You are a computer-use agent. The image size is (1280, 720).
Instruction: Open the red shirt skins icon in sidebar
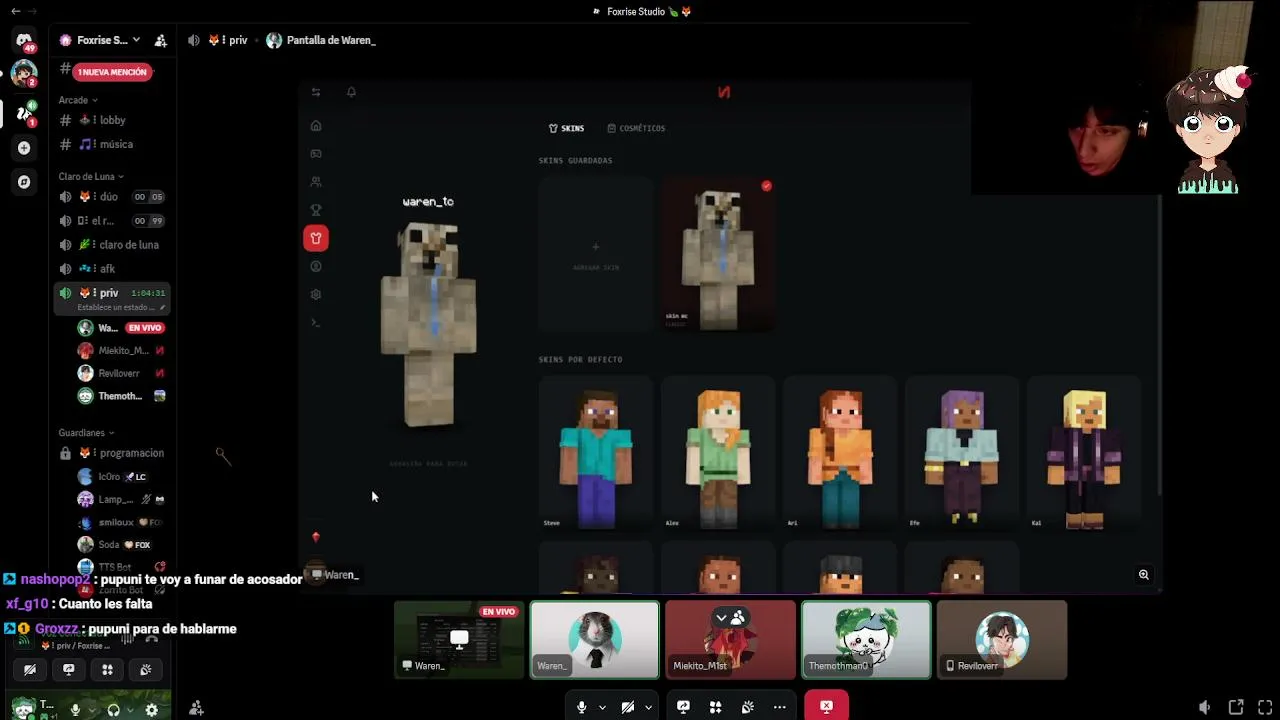316,238
